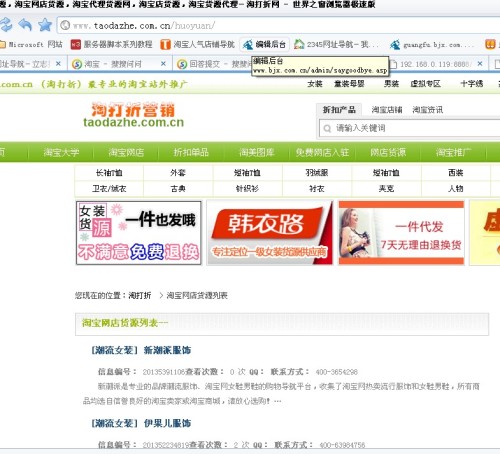Image resolution: width=500 pixels, height=454 pixels.
Task: Open the 淘宝推广 nav menu
Action: 453,153
